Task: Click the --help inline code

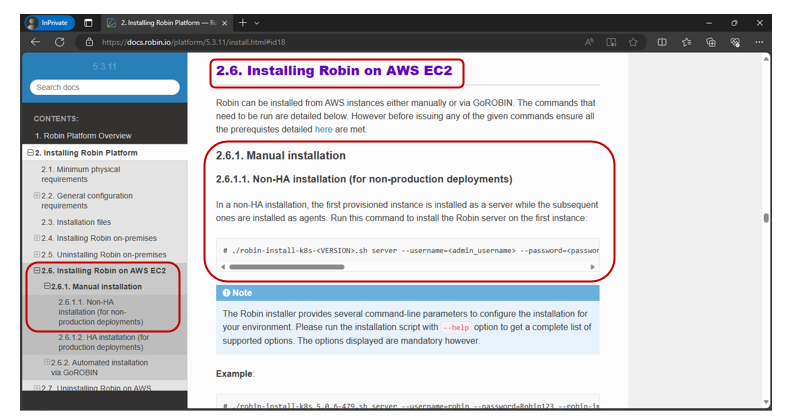Action: (x=456, y=328)
